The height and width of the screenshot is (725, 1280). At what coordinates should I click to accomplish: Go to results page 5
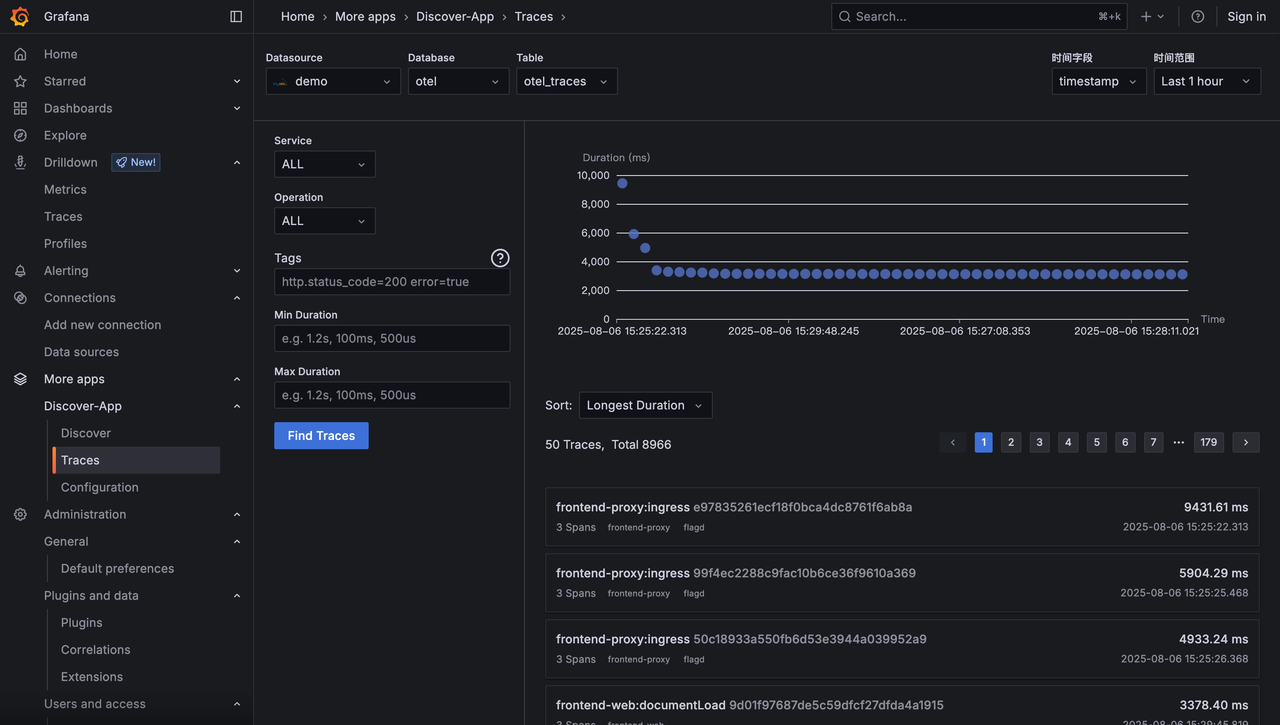pyautogui.click(x=1097, y=442)
